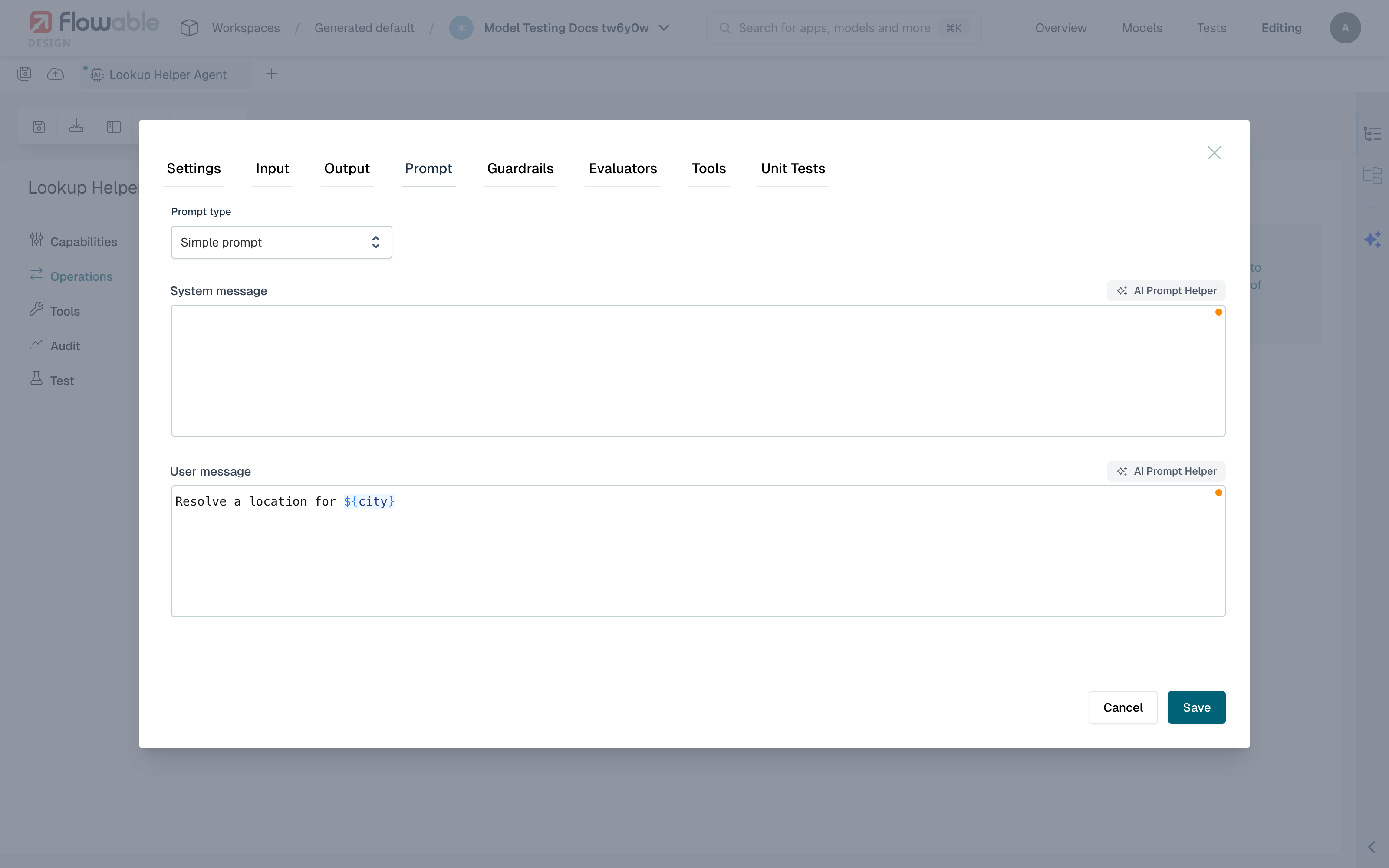
Task: Select the Prompt tab
Action: (x=428, y=168)
